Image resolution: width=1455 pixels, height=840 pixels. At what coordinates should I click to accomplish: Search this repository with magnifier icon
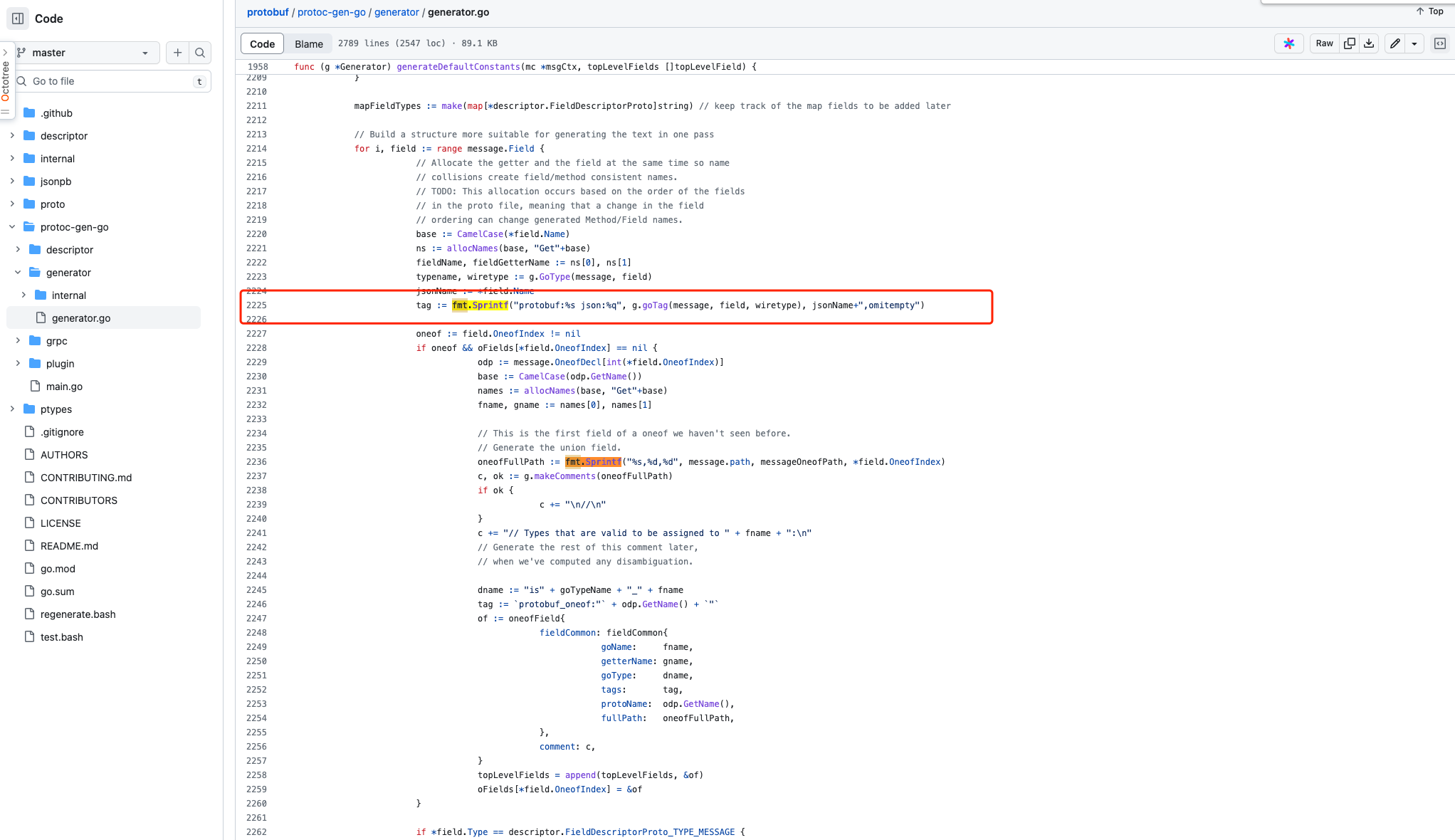coord(200,53)
